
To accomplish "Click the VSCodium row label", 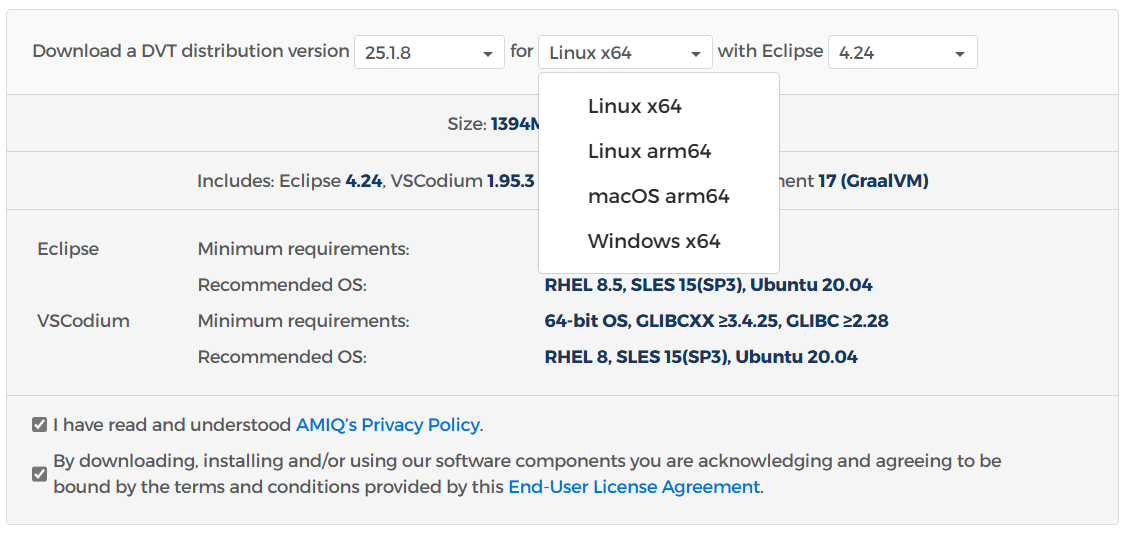I will (83, 321).
